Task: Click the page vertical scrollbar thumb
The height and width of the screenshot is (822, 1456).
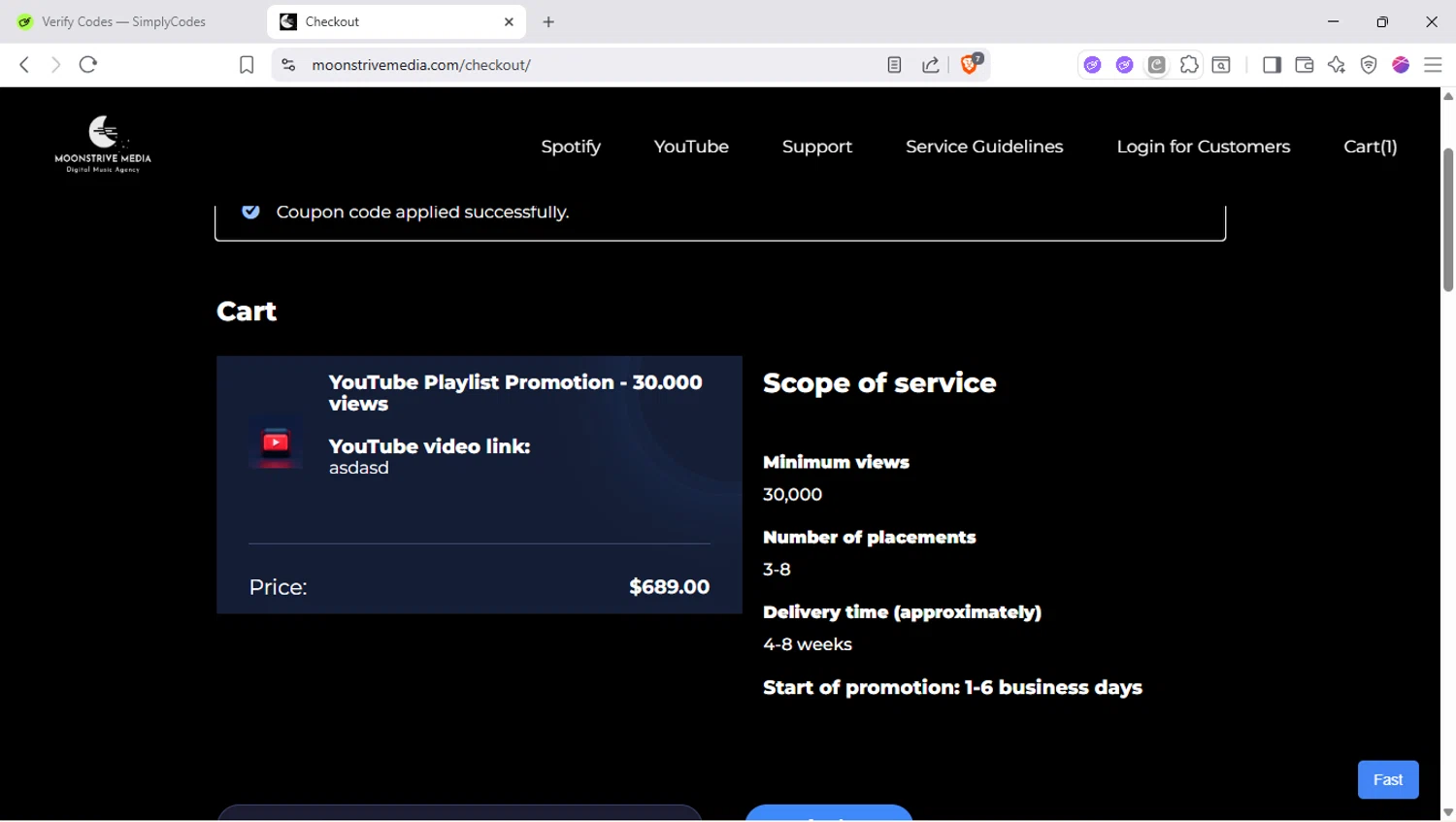Action: click(x=1448, y=219)
